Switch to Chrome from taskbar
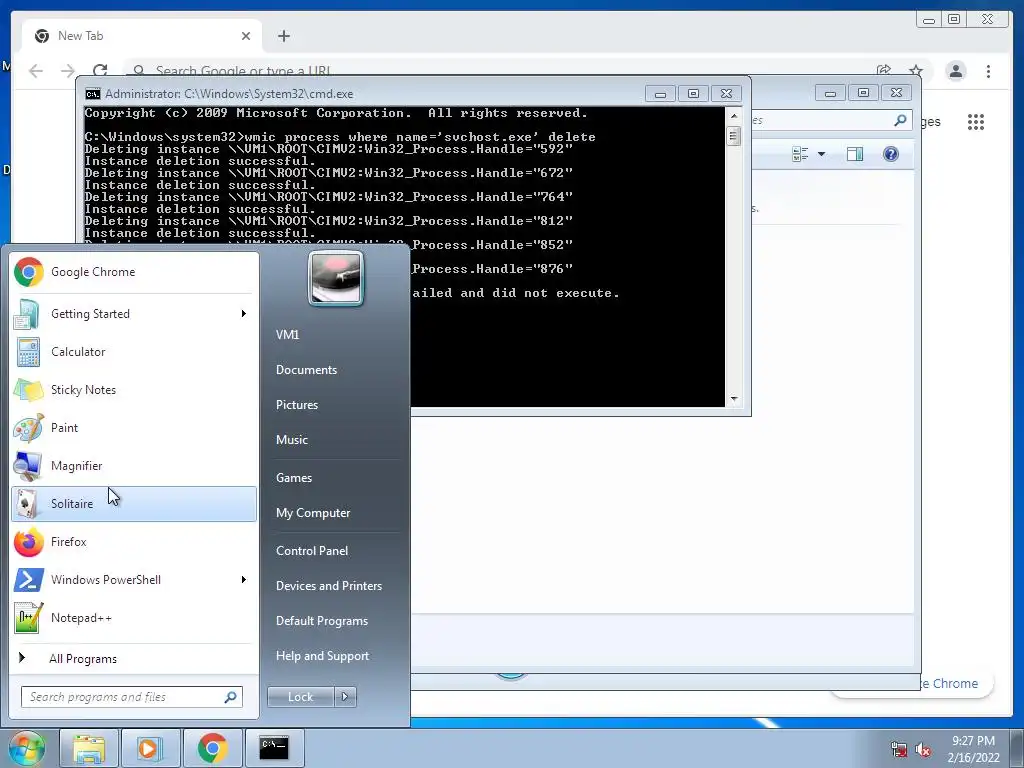 pyautogui.click(x=212, y=748)
